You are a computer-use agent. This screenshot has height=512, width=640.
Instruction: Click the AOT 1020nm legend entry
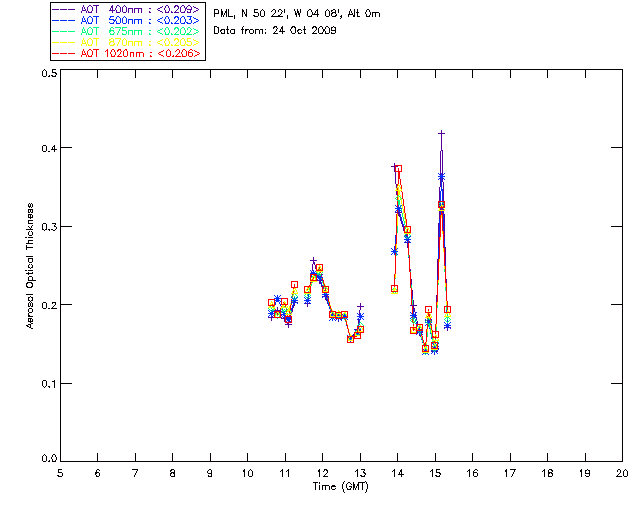click(x=126, y=53)
